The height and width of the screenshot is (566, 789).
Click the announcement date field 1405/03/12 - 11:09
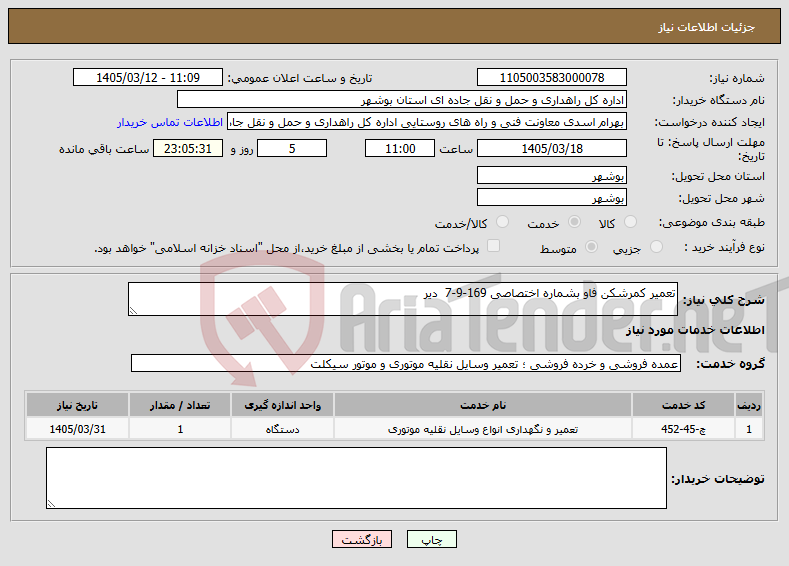[148, 77]
